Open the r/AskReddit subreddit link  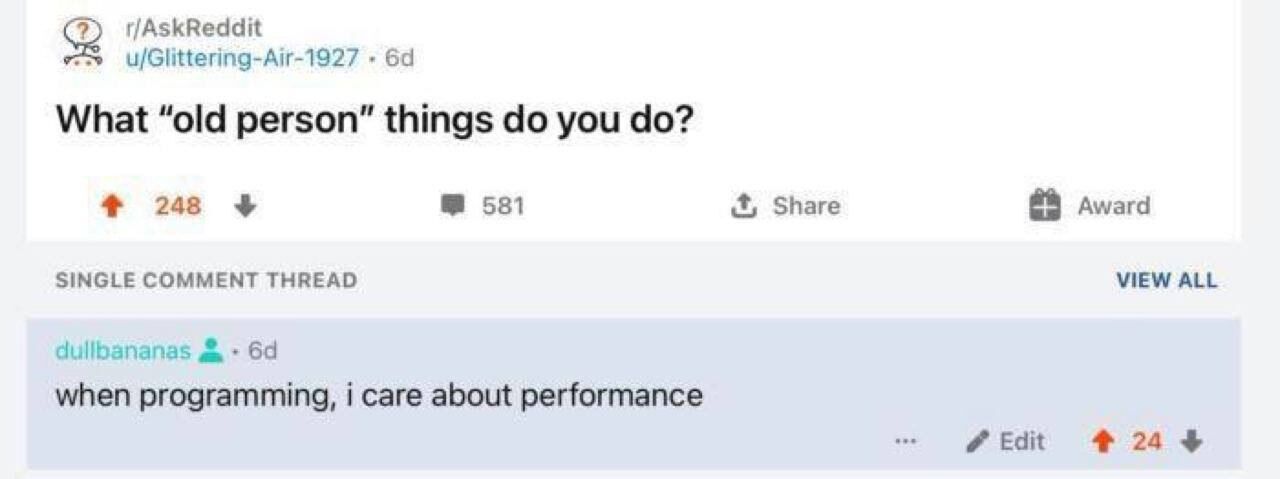click(x=193, y=28)
